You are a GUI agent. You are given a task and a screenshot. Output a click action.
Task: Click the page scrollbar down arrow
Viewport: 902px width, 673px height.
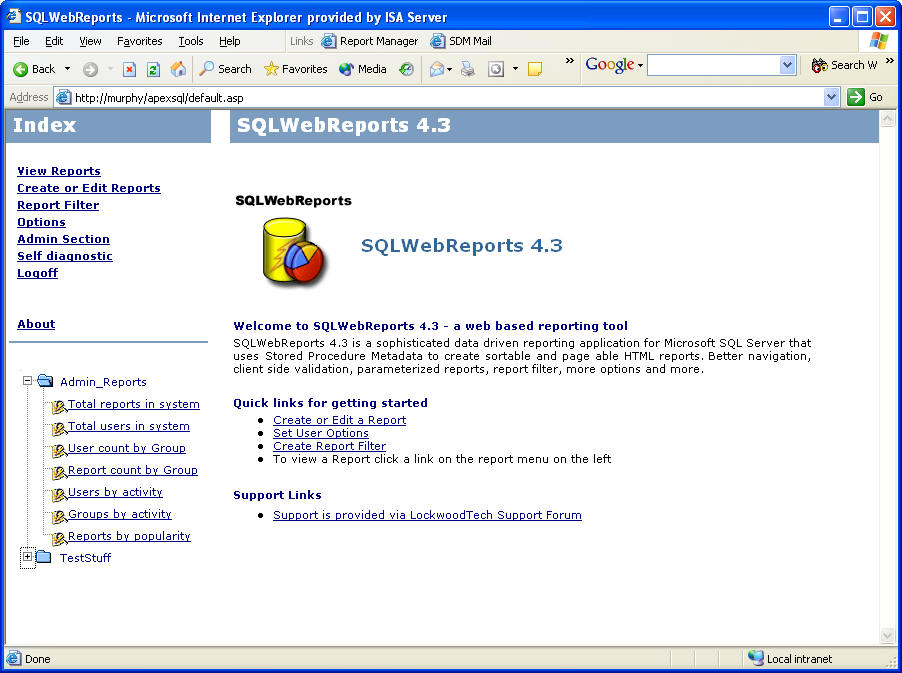[887, 635]
